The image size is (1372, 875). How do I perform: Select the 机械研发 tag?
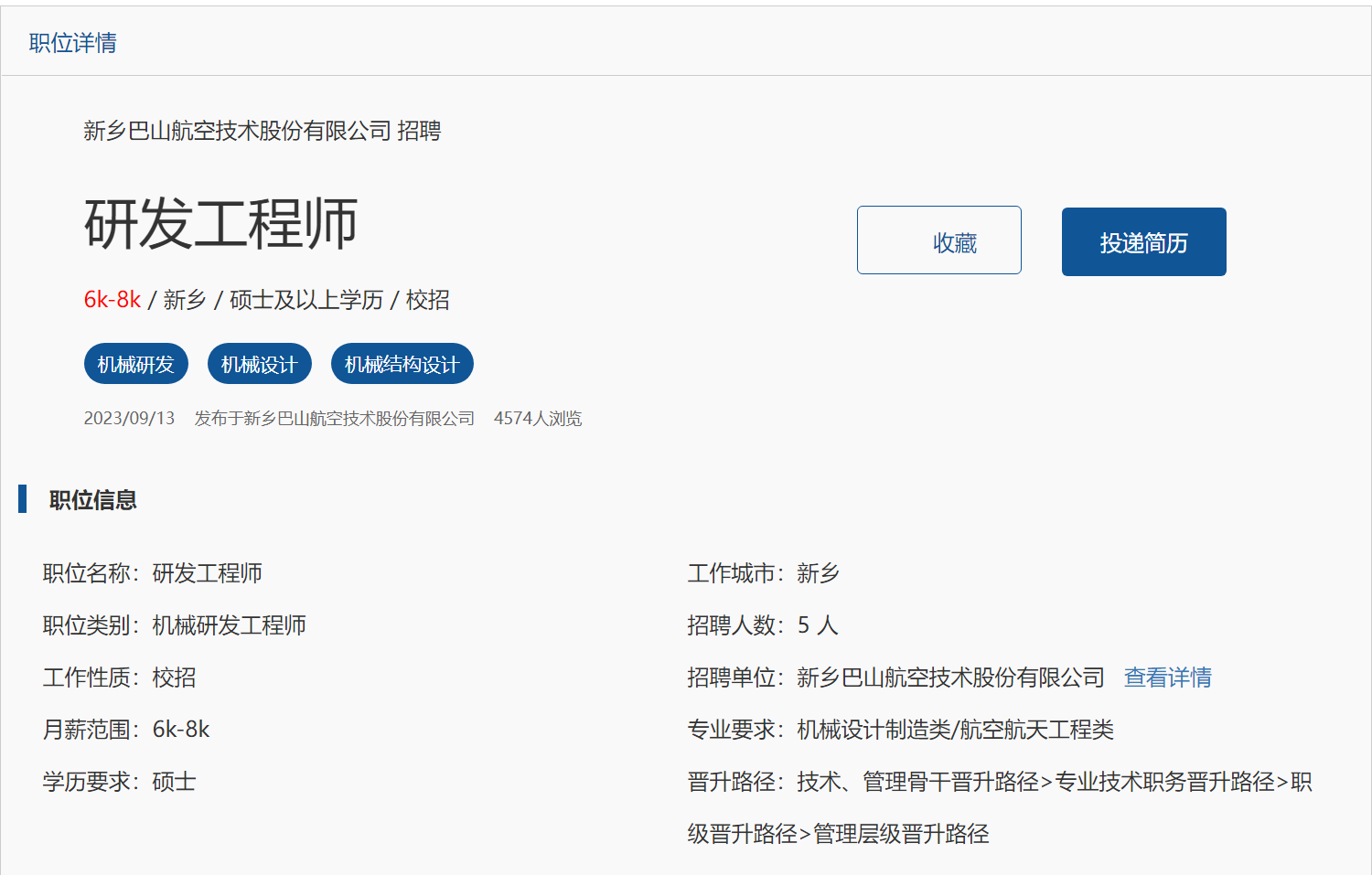(x=135, y=364)
